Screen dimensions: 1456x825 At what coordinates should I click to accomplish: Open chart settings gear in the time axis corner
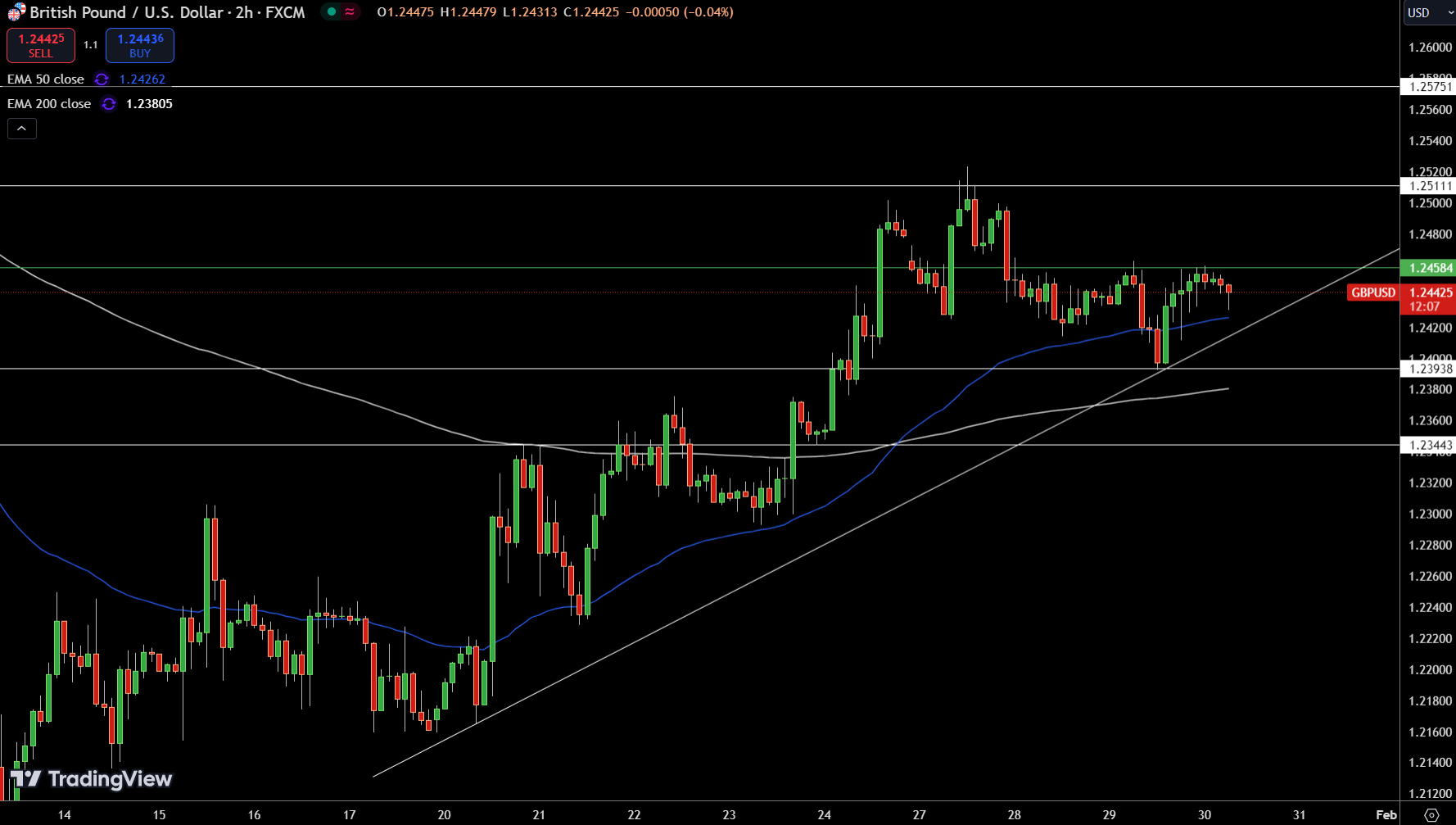(1431, 814)
